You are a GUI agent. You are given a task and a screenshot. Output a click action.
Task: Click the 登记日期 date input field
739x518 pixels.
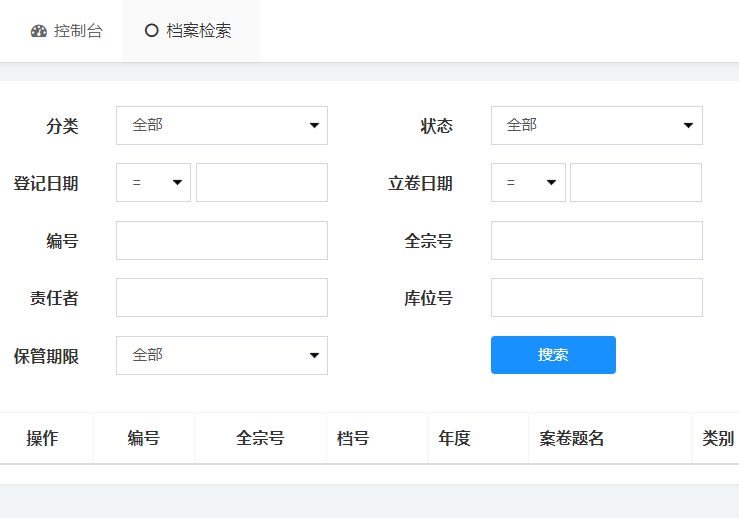coord(262,182)
